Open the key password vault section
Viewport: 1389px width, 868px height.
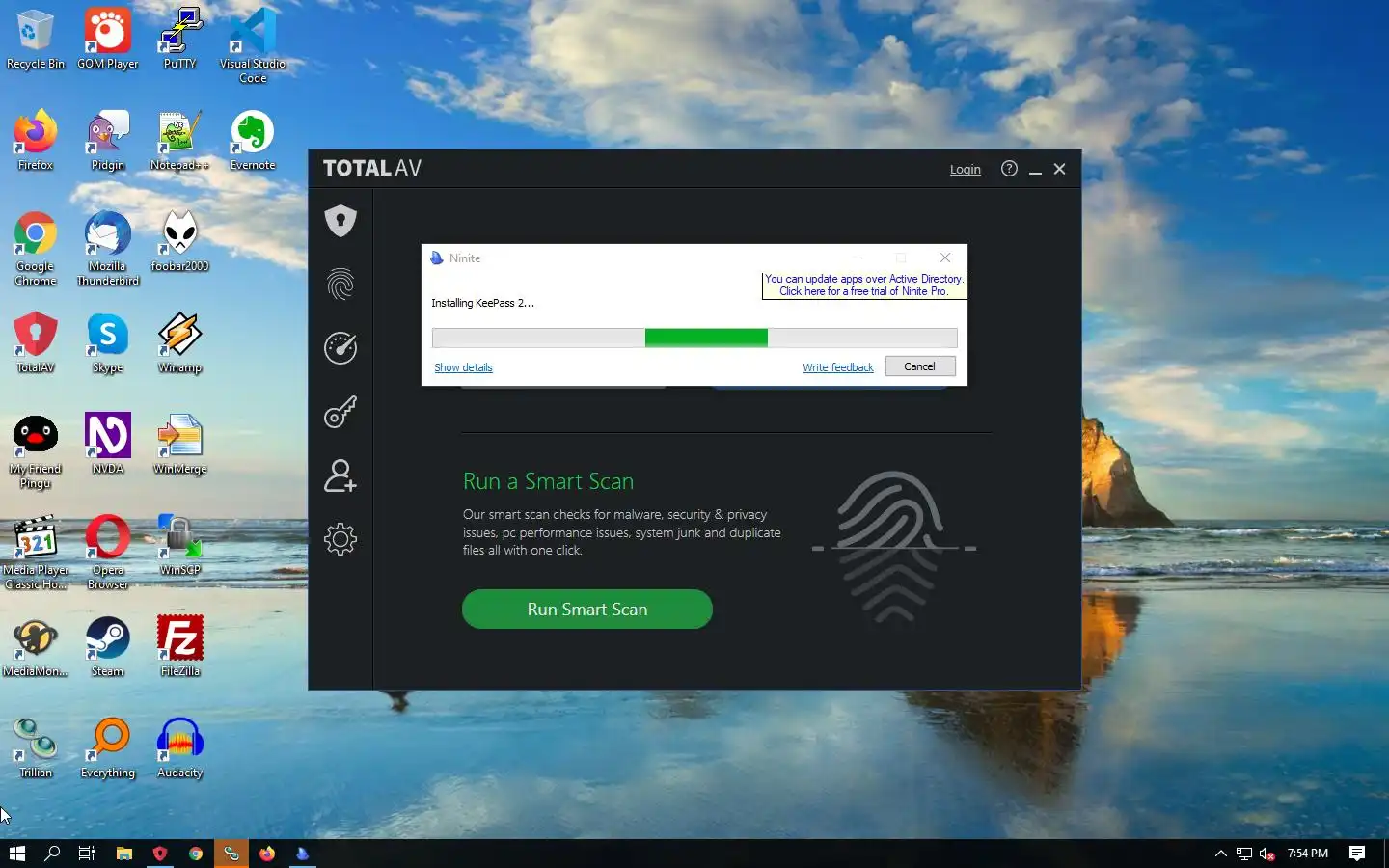point(340,412)
